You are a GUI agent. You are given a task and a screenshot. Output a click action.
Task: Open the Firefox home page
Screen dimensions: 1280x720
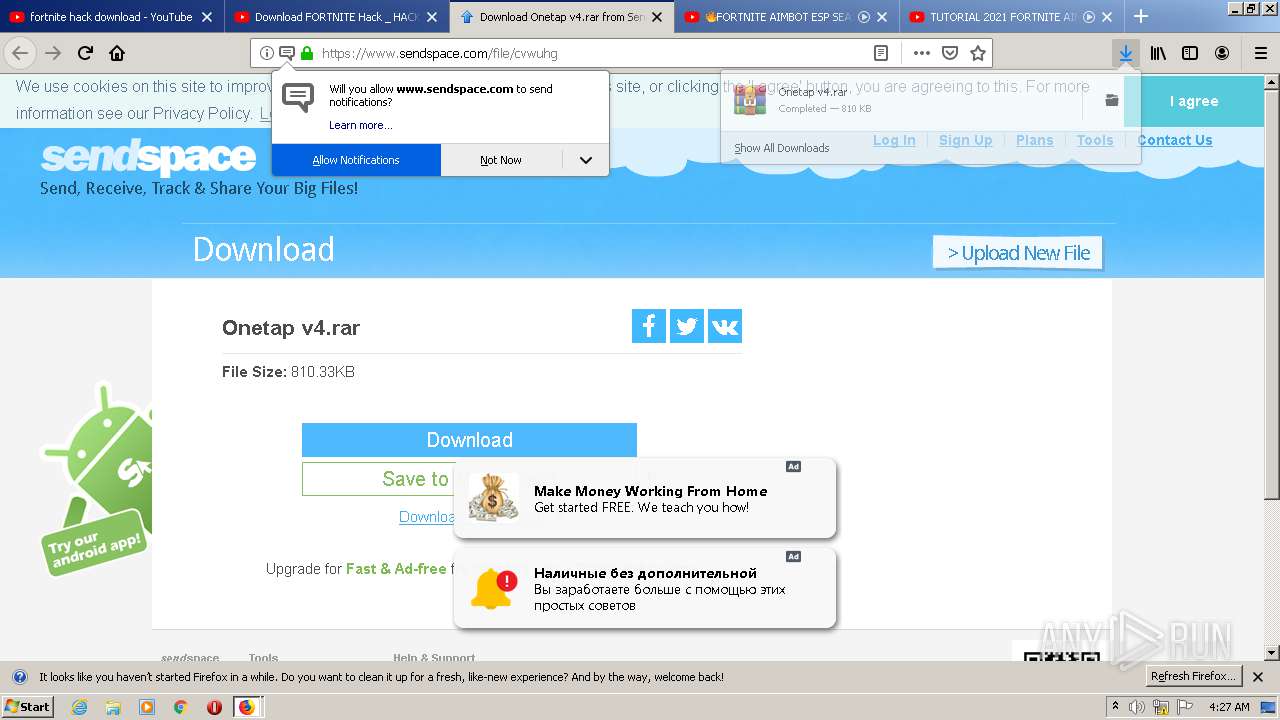[x=117, y=53]
